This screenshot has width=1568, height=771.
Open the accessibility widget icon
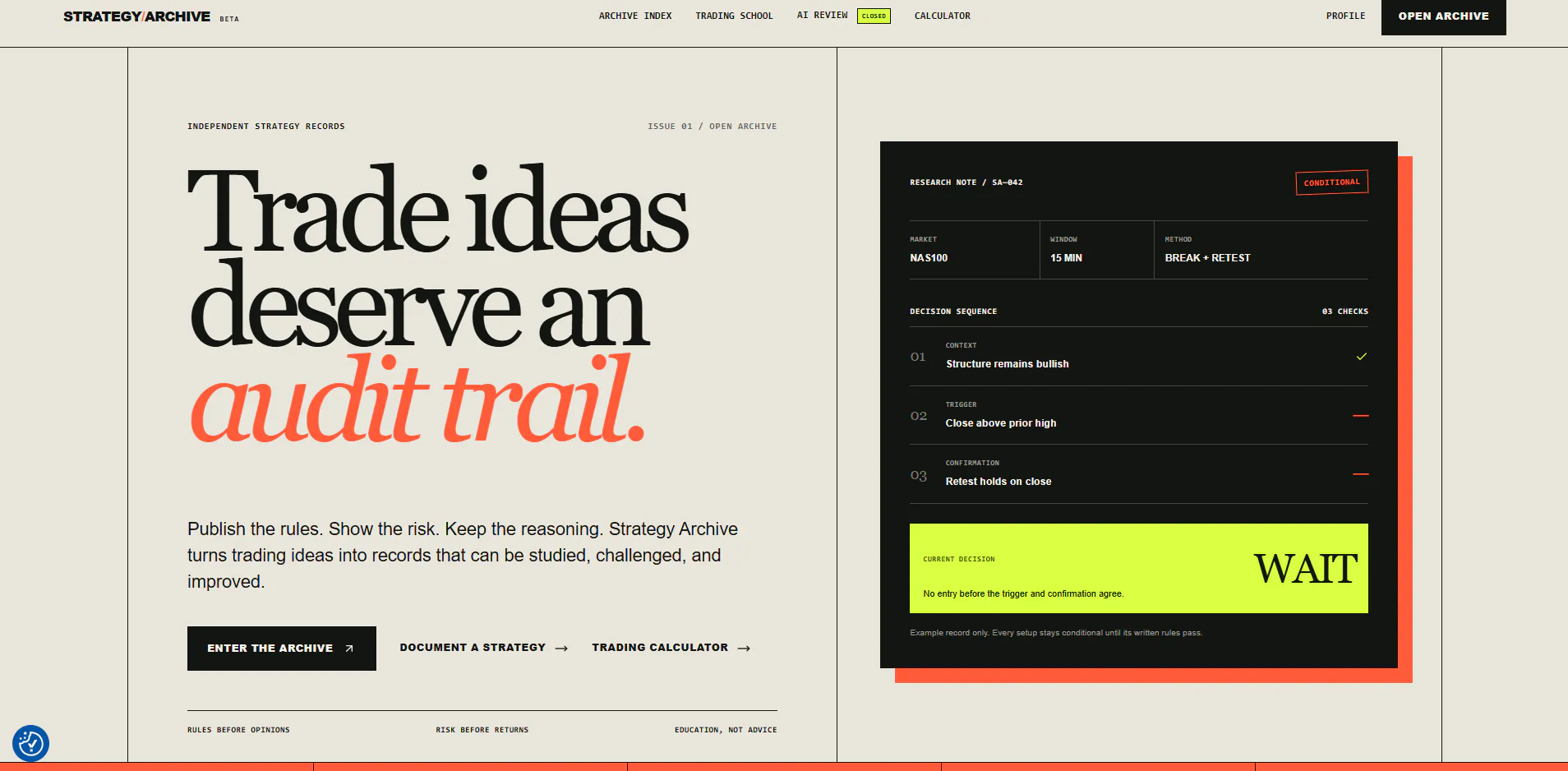coord(31,743)
